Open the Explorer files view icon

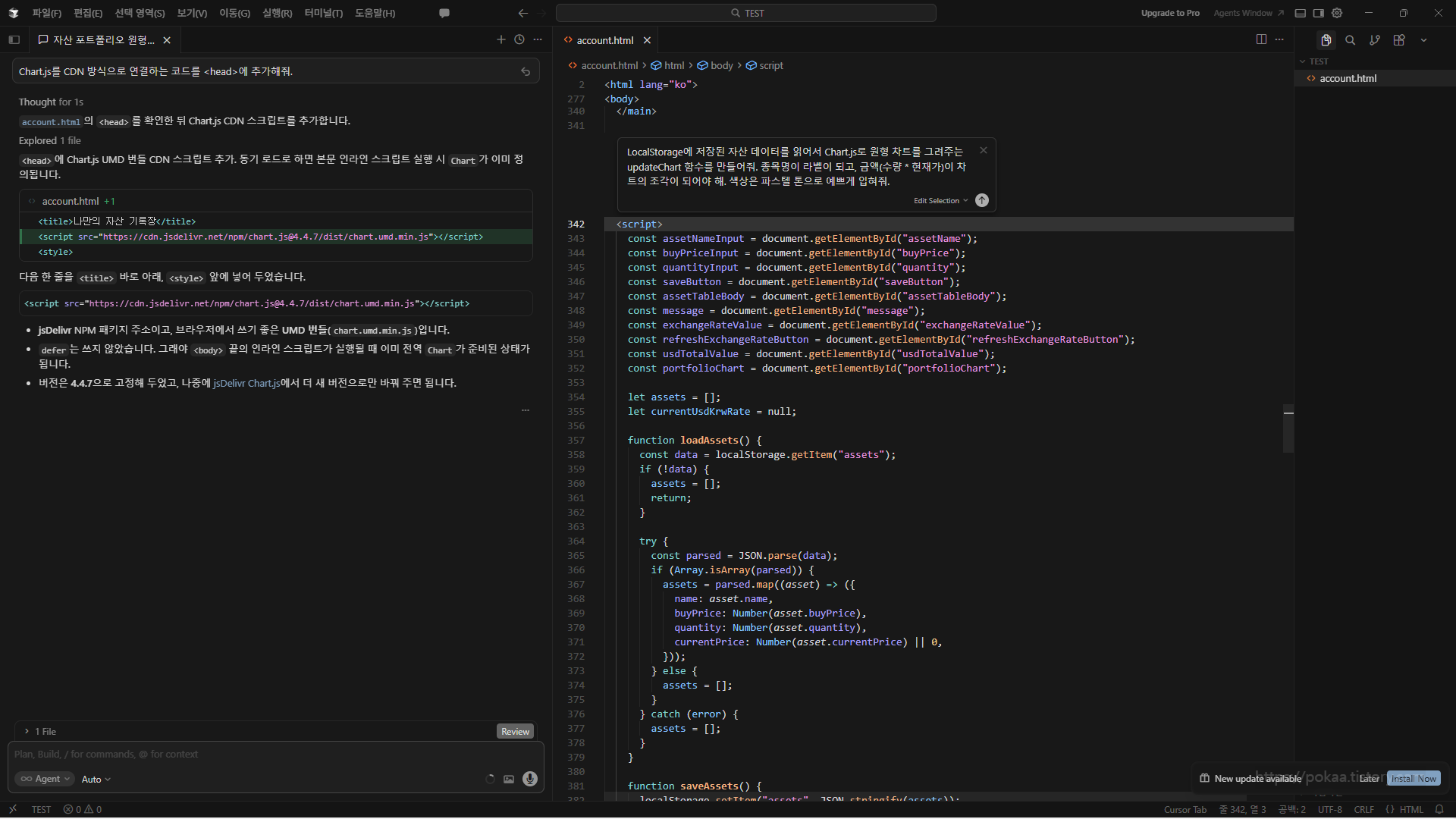click(1326, 40)
